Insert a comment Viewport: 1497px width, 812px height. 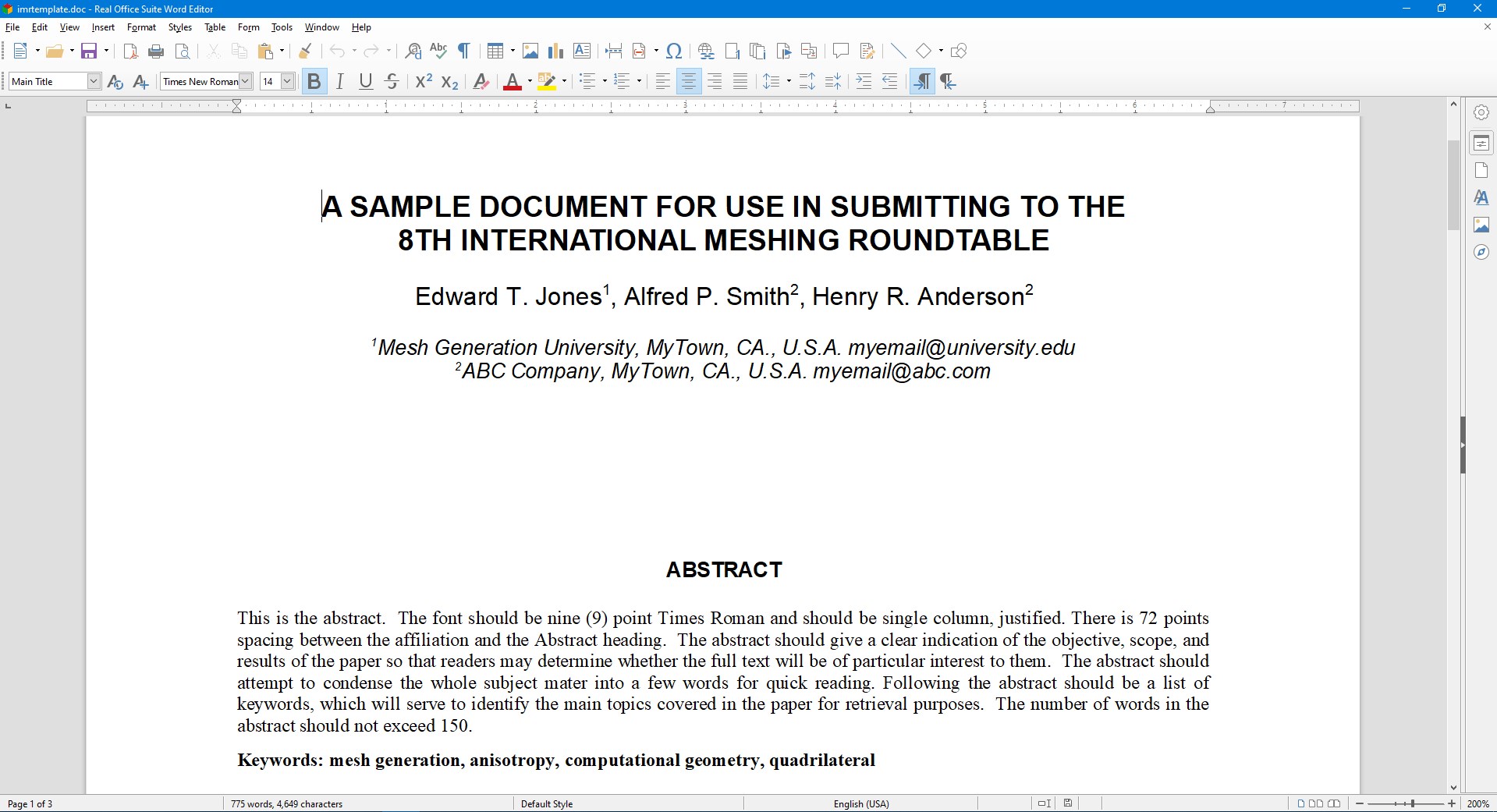pos(840,51)
